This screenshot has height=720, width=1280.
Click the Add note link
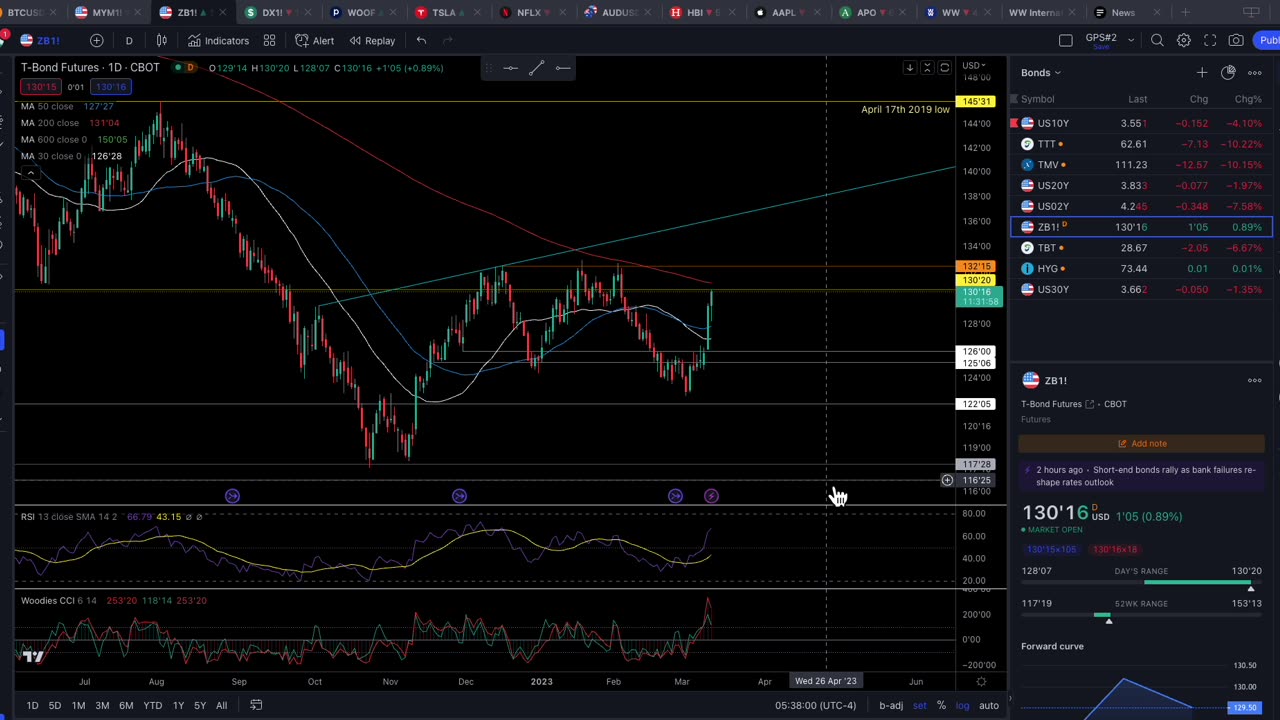1142,443
